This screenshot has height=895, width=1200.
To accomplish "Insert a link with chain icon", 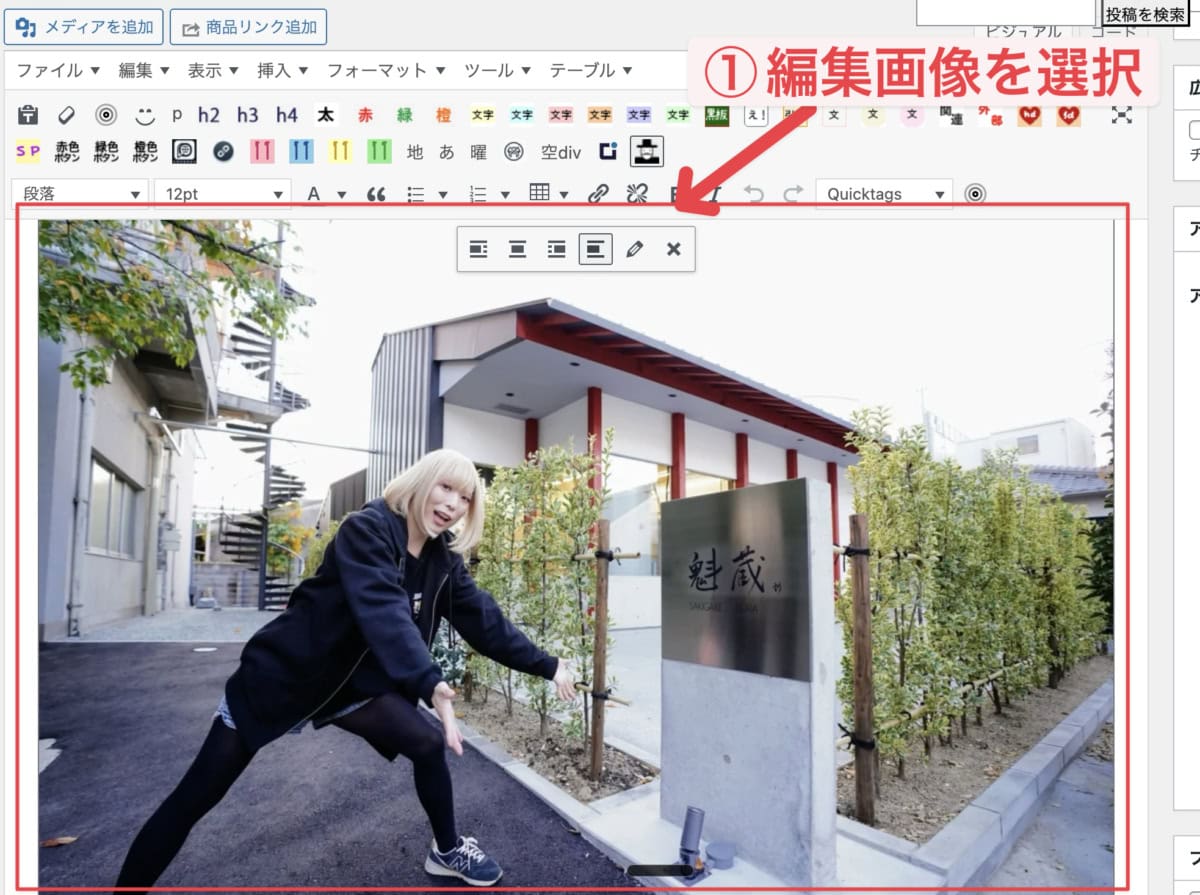I will [x=598, y=194].
